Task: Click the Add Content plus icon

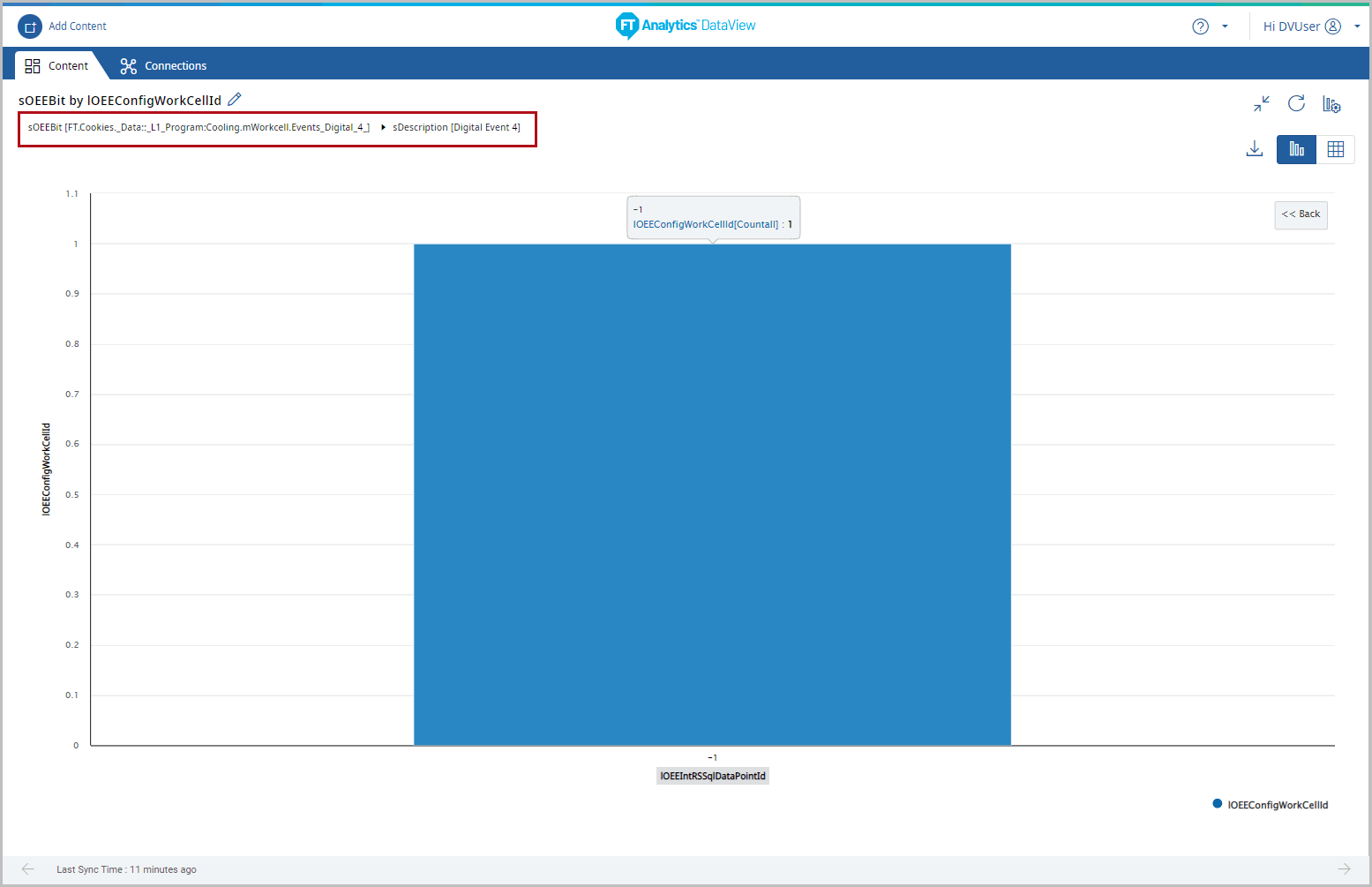Action: click(30, 26)
